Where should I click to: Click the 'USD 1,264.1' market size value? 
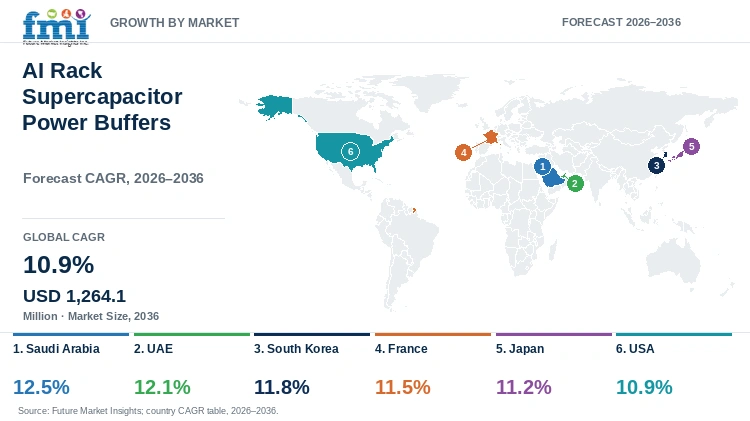point(75,296)
